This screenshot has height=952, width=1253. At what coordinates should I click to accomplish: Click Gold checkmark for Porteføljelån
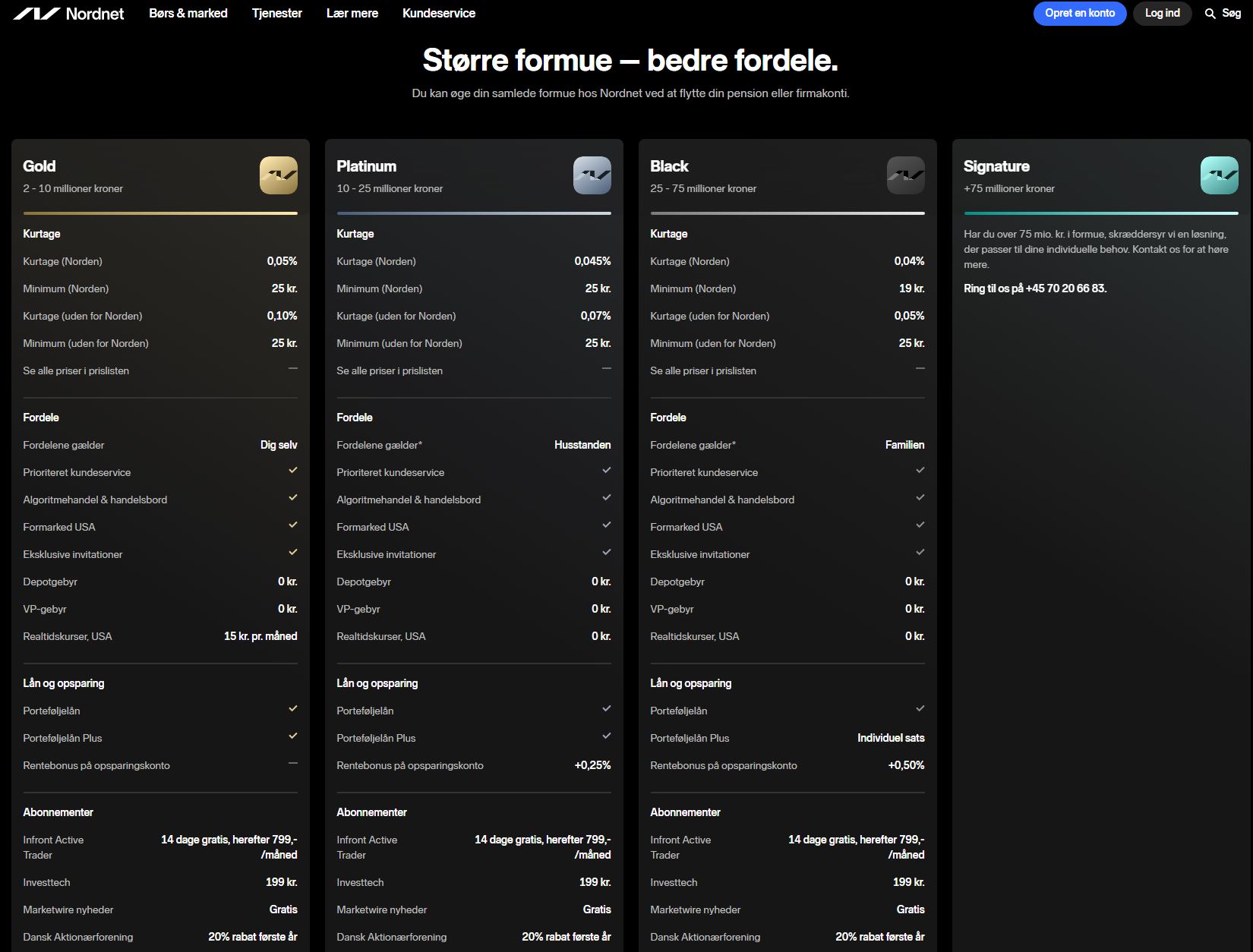click(293, 709)
